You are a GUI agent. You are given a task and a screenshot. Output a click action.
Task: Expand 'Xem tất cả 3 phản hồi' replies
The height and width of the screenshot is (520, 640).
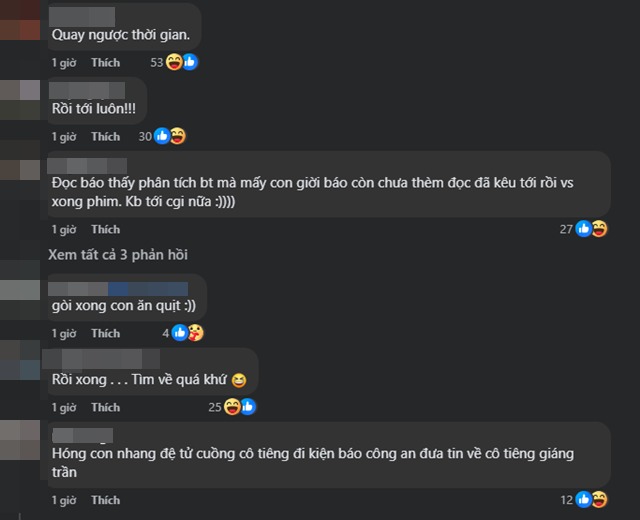point(118,255)
